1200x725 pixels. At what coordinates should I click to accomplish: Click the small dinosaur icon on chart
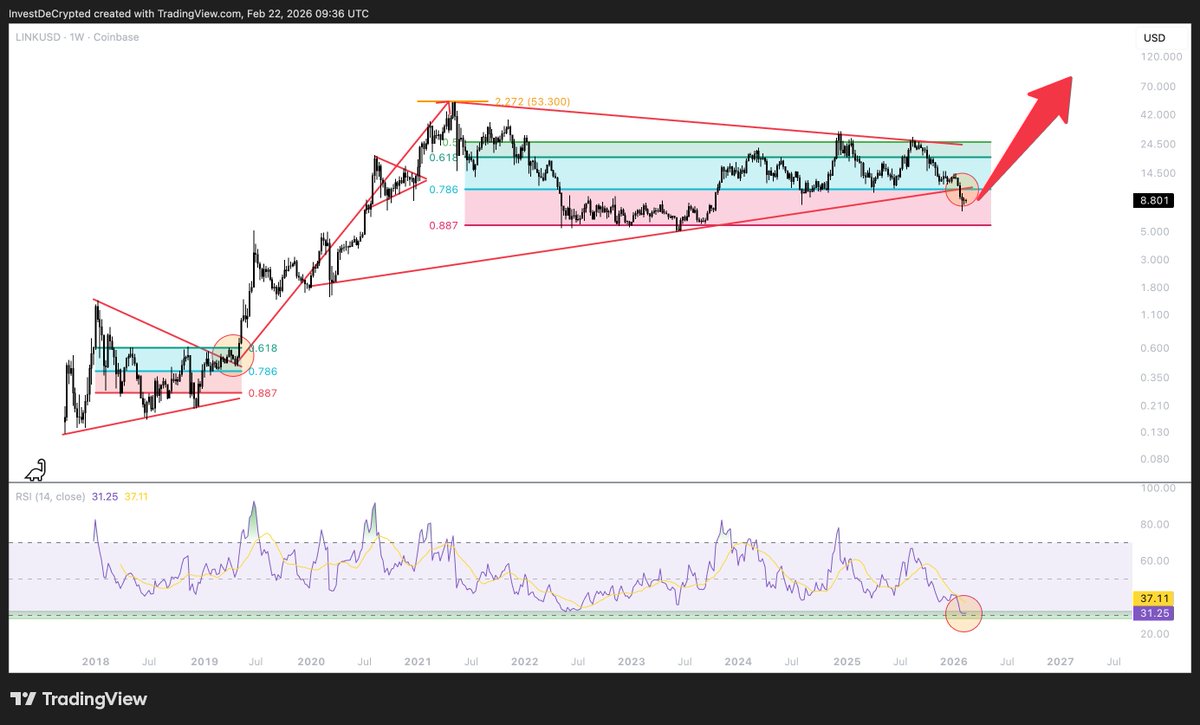pyautogui.click(x=34, y=469)
